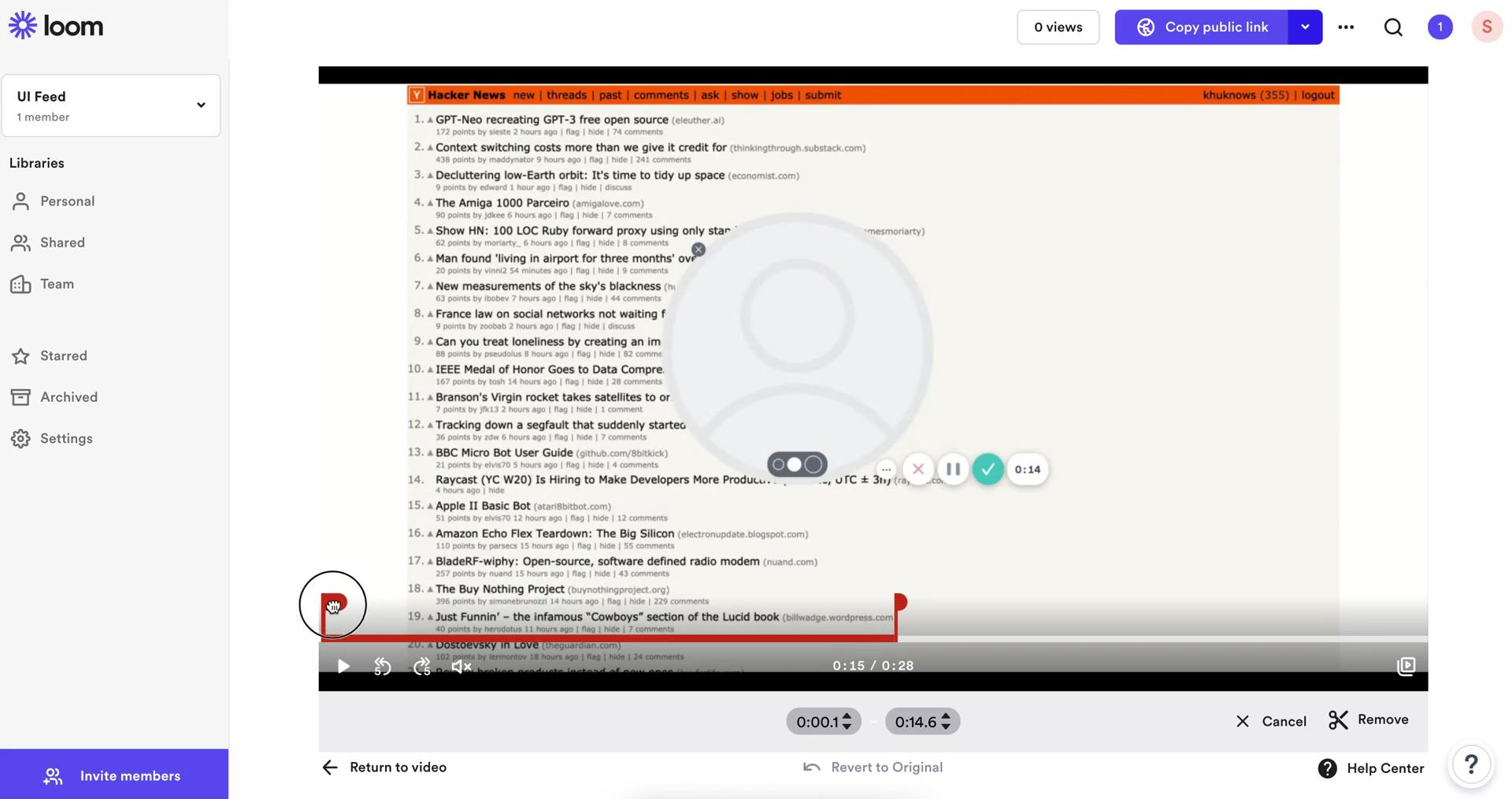Click 'BBC Micro Bot User Guide' headline

[504, 453]
